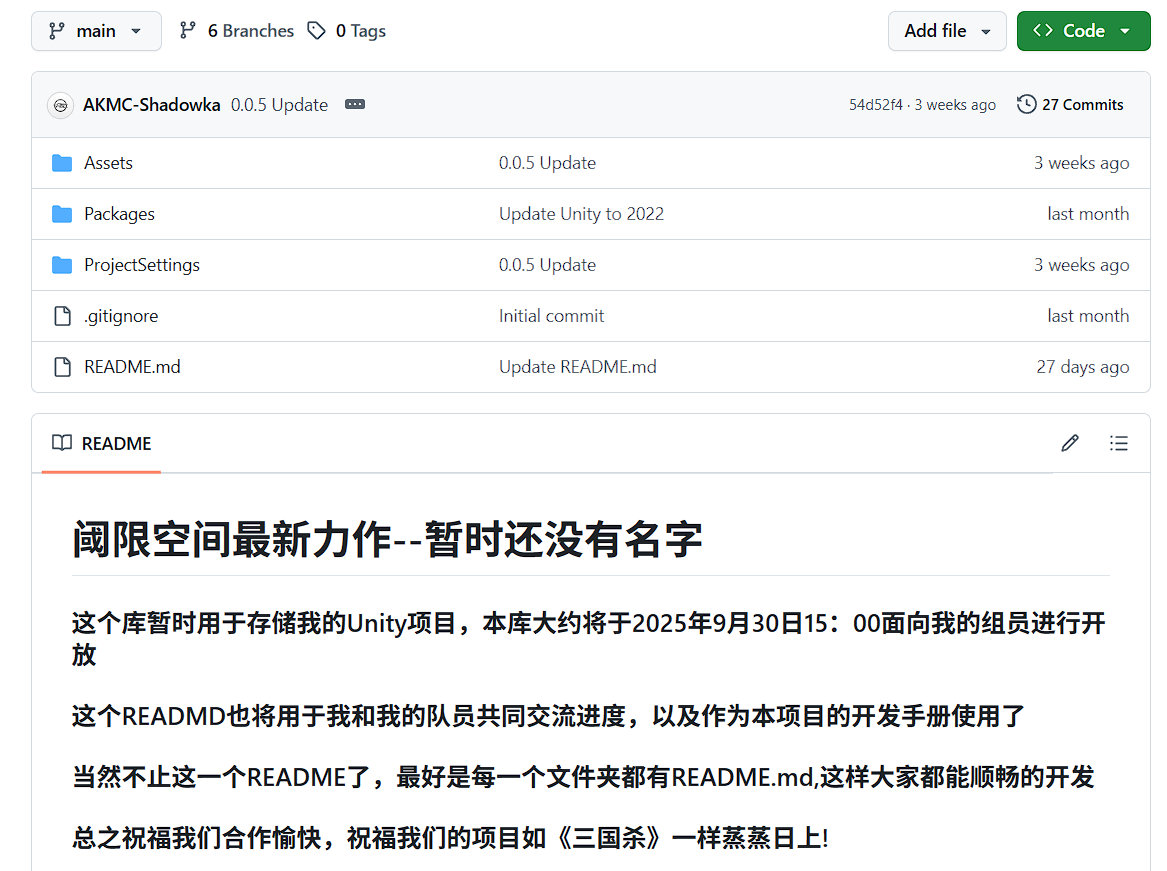Screen dimensions: 1167x871
Task: Click the README.md file icon
Action: [62, 367]
